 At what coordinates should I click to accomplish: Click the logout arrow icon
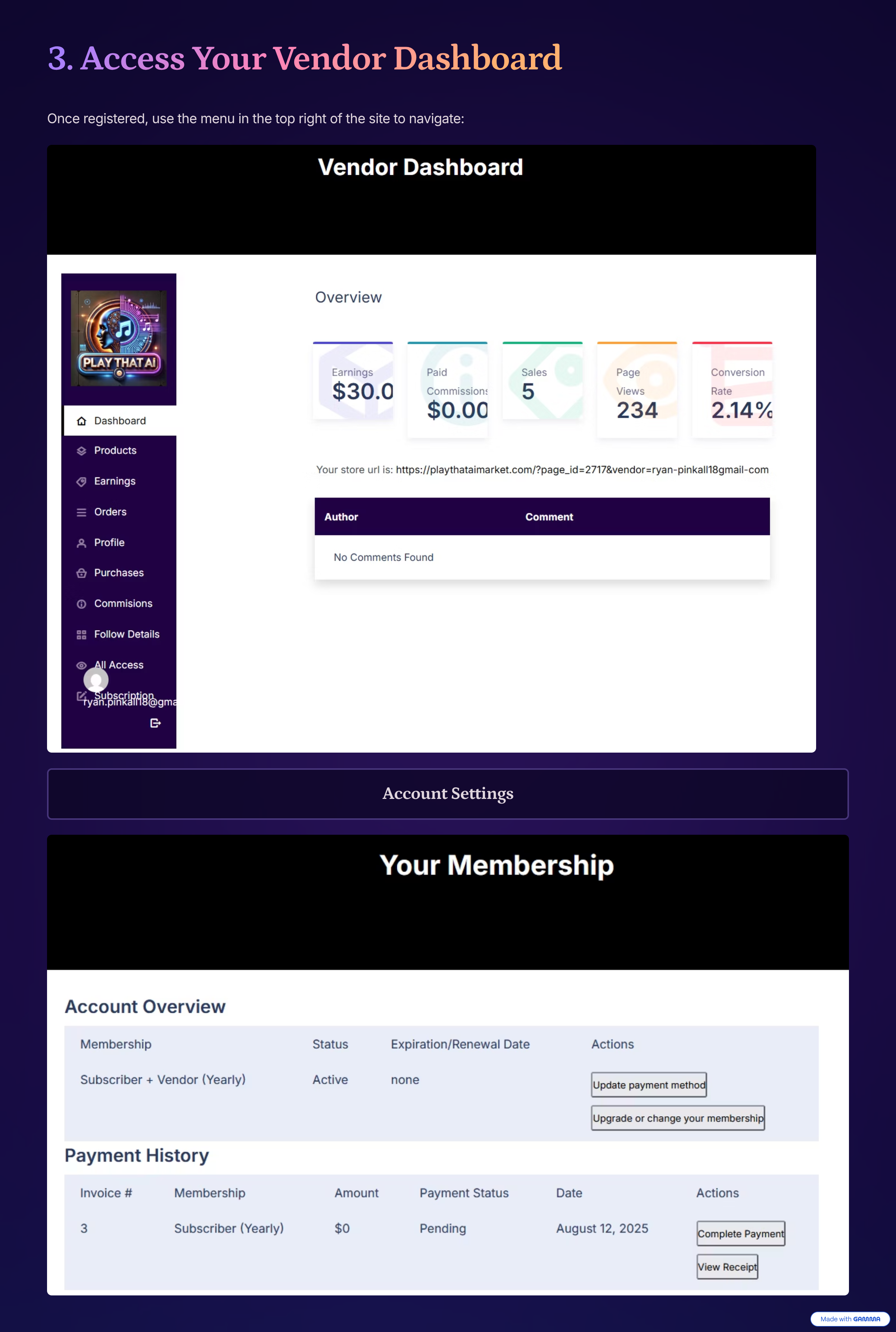click(155, 723)
